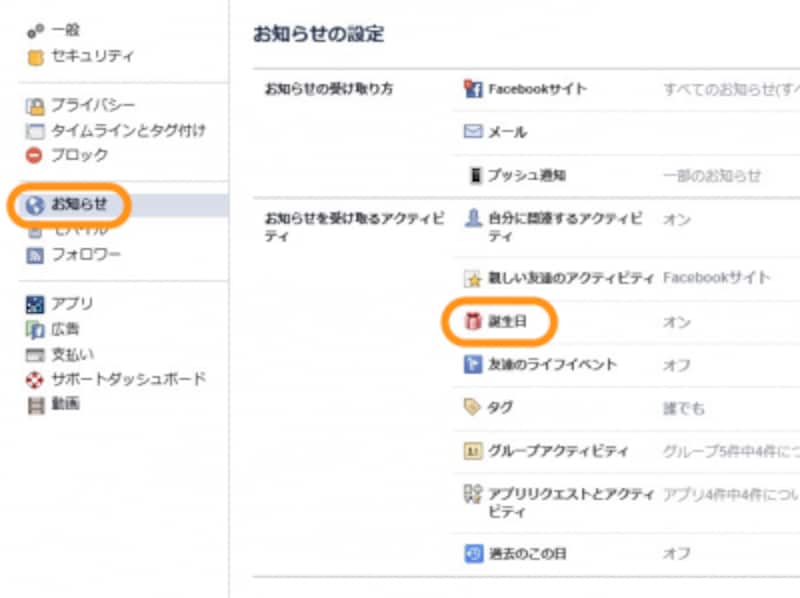The height and width of the screenshot is (598, 800).
Task: Select the セキュリティ shield icon
Action: pos(35,57)
